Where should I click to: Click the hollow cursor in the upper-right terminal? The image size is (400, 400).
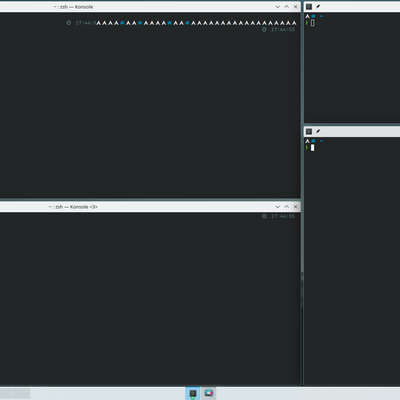coord(312,23)
